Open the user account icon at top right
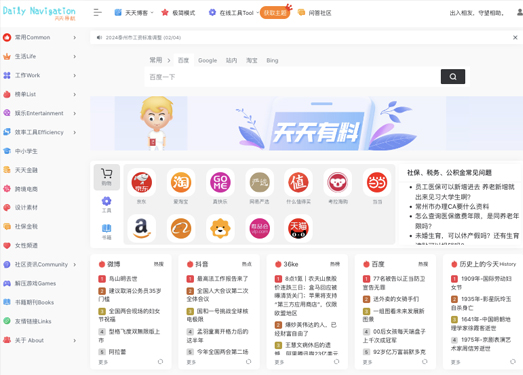523x375 pixels. click(x=520, y=13)
